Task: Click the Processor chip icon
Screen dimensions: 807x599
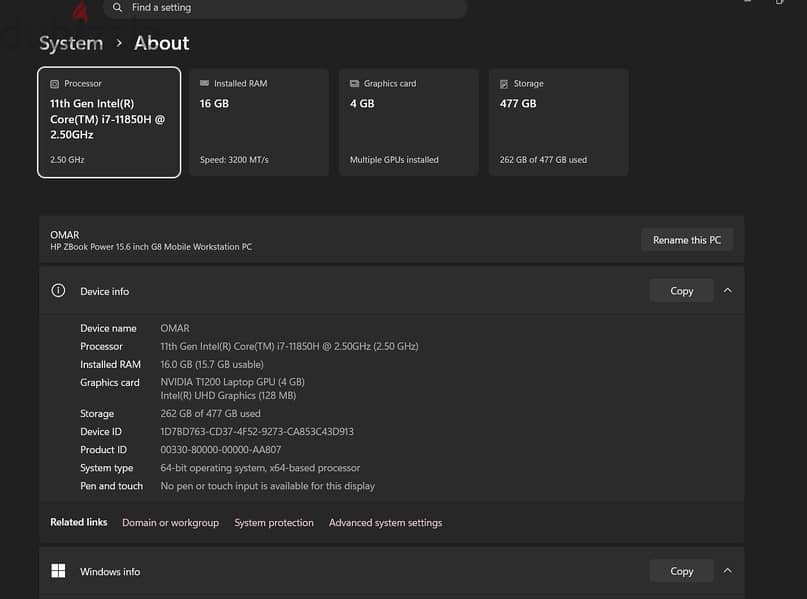Action: click(x=55, y=84)
